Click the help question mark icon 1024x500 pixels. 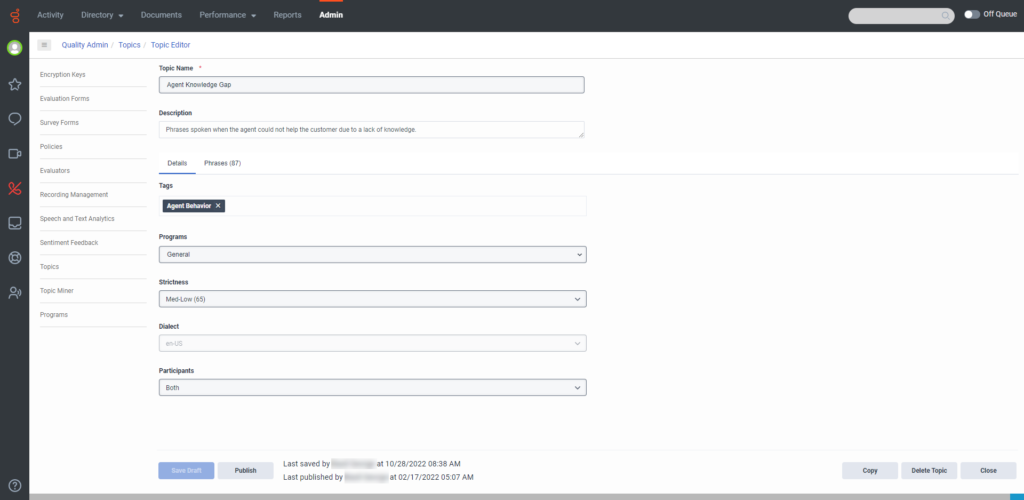pos(14,485)
